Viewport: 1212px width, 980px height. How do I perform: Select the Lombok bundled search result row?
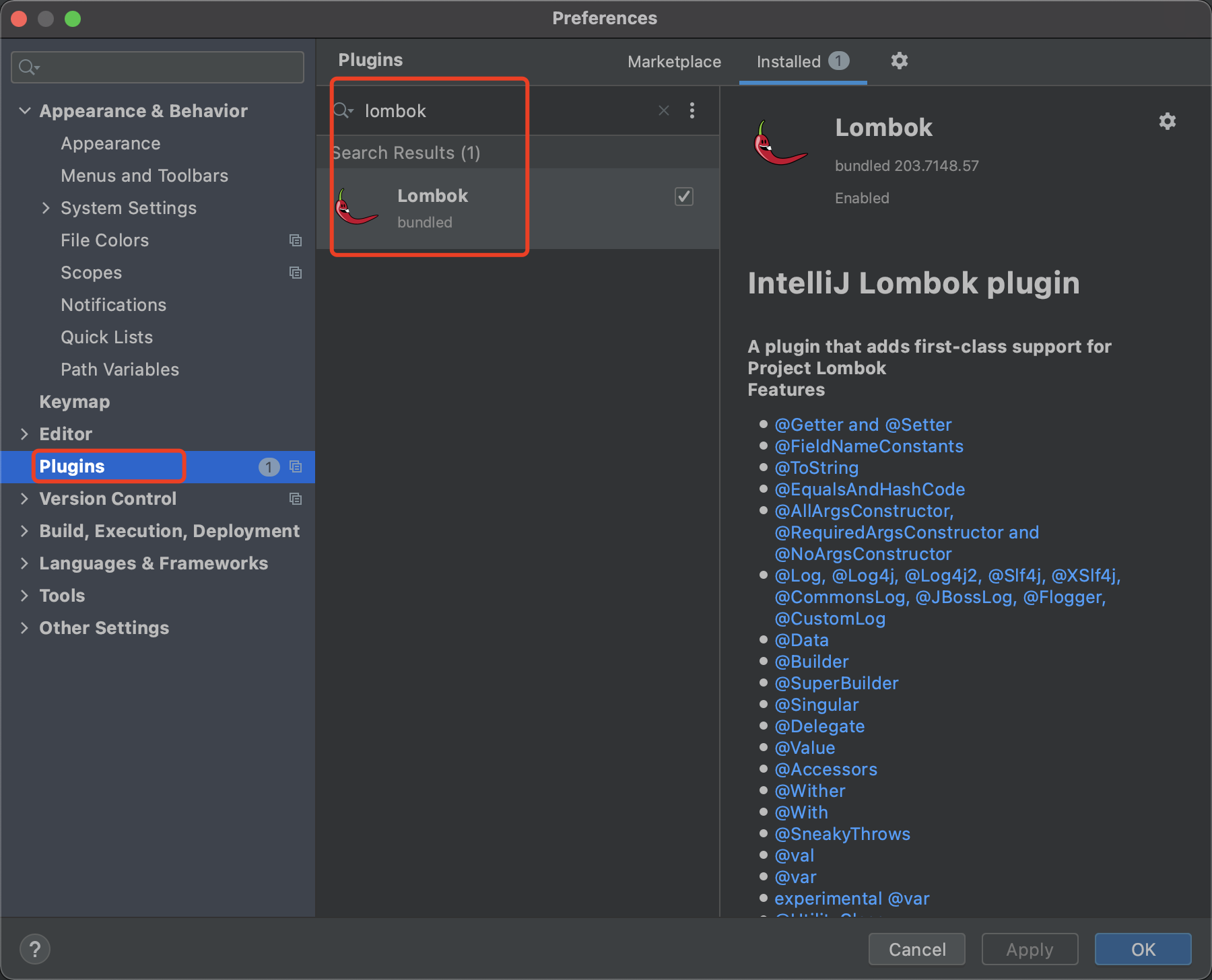[x=518, y=209]
